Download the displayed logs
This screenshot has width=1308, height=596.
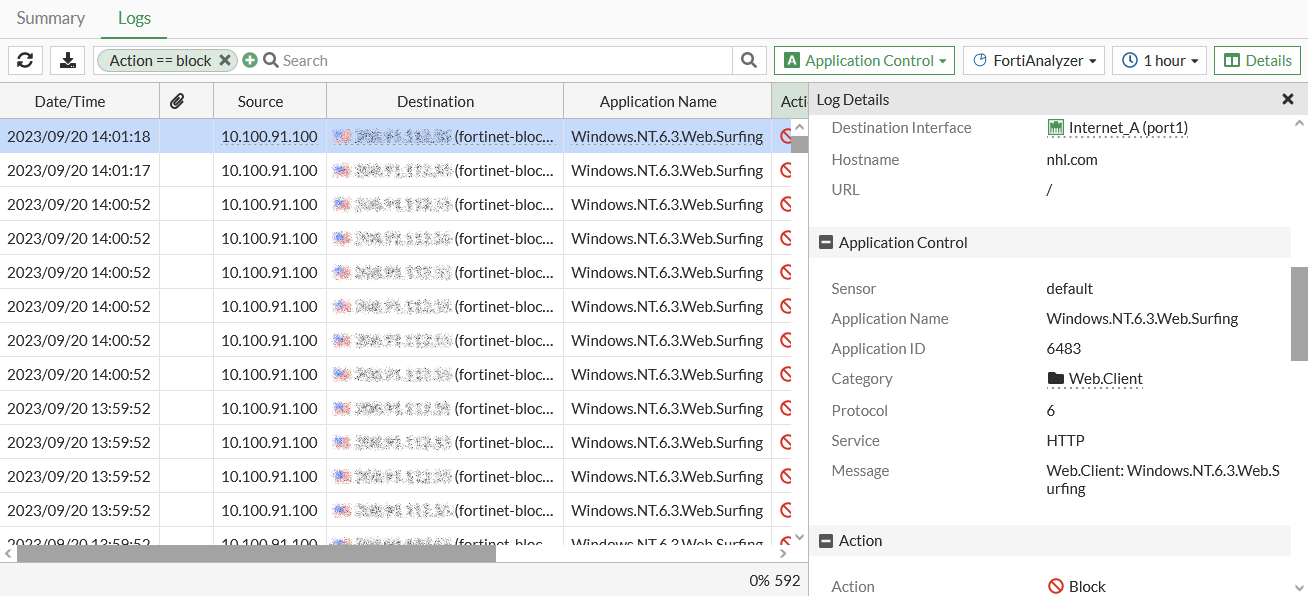67,60
